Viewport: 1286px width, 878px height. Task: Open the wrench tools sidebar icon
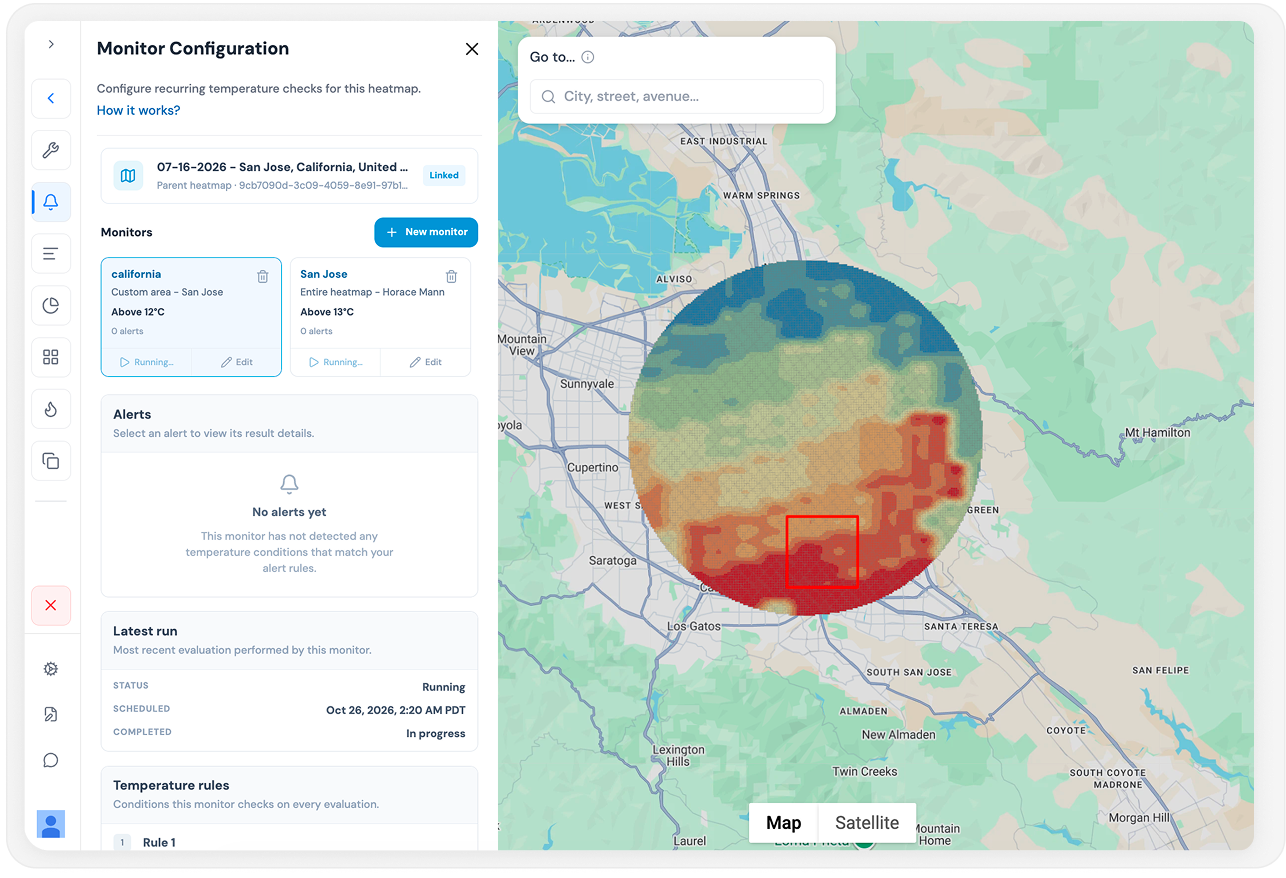(51, 151)
